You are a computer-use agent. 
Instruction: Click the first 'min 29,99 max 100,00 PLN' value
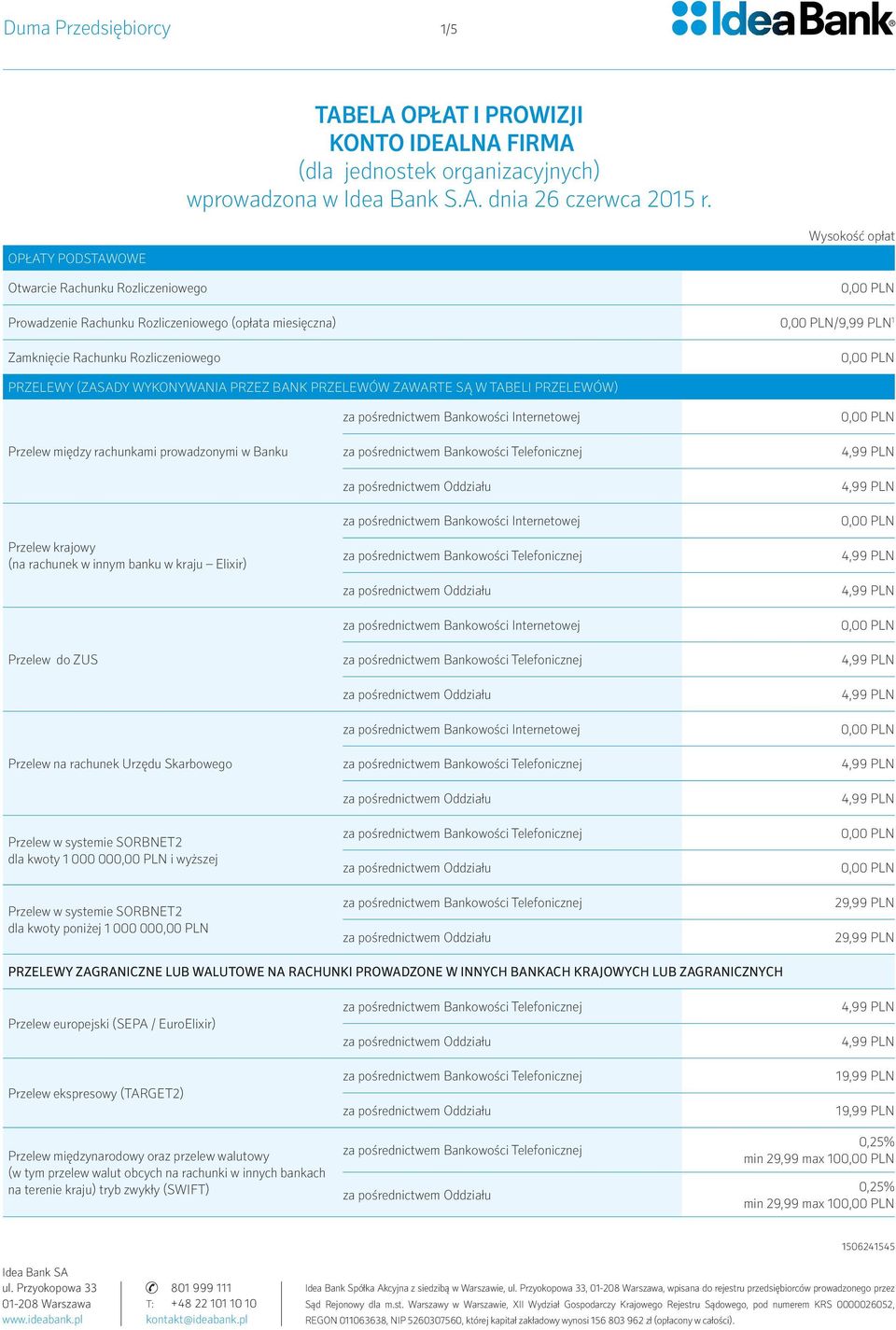(819, 1159)
